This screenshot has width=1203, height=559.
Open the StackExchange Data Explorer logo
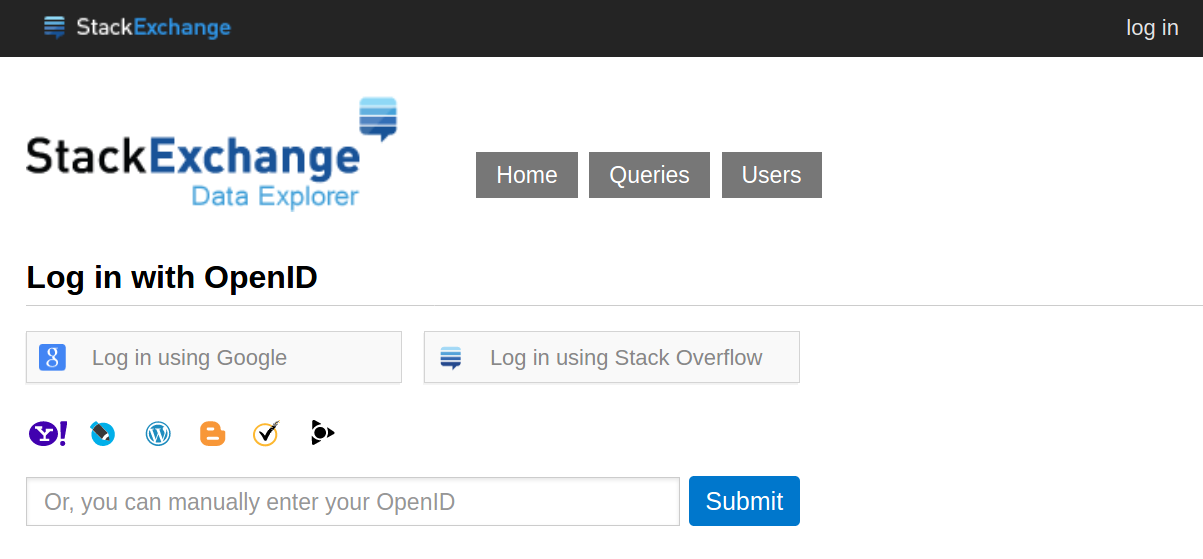[211, 154]
